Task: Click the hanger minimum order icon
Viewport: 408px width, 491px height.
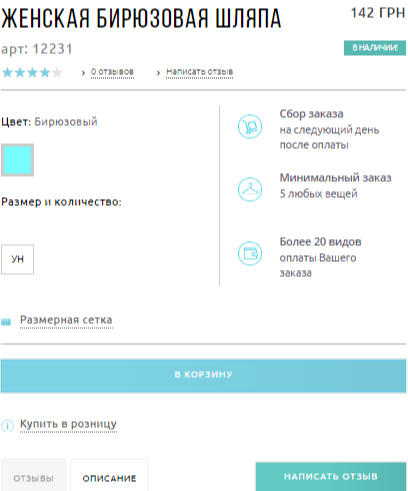Action: [x=250, y=189]
